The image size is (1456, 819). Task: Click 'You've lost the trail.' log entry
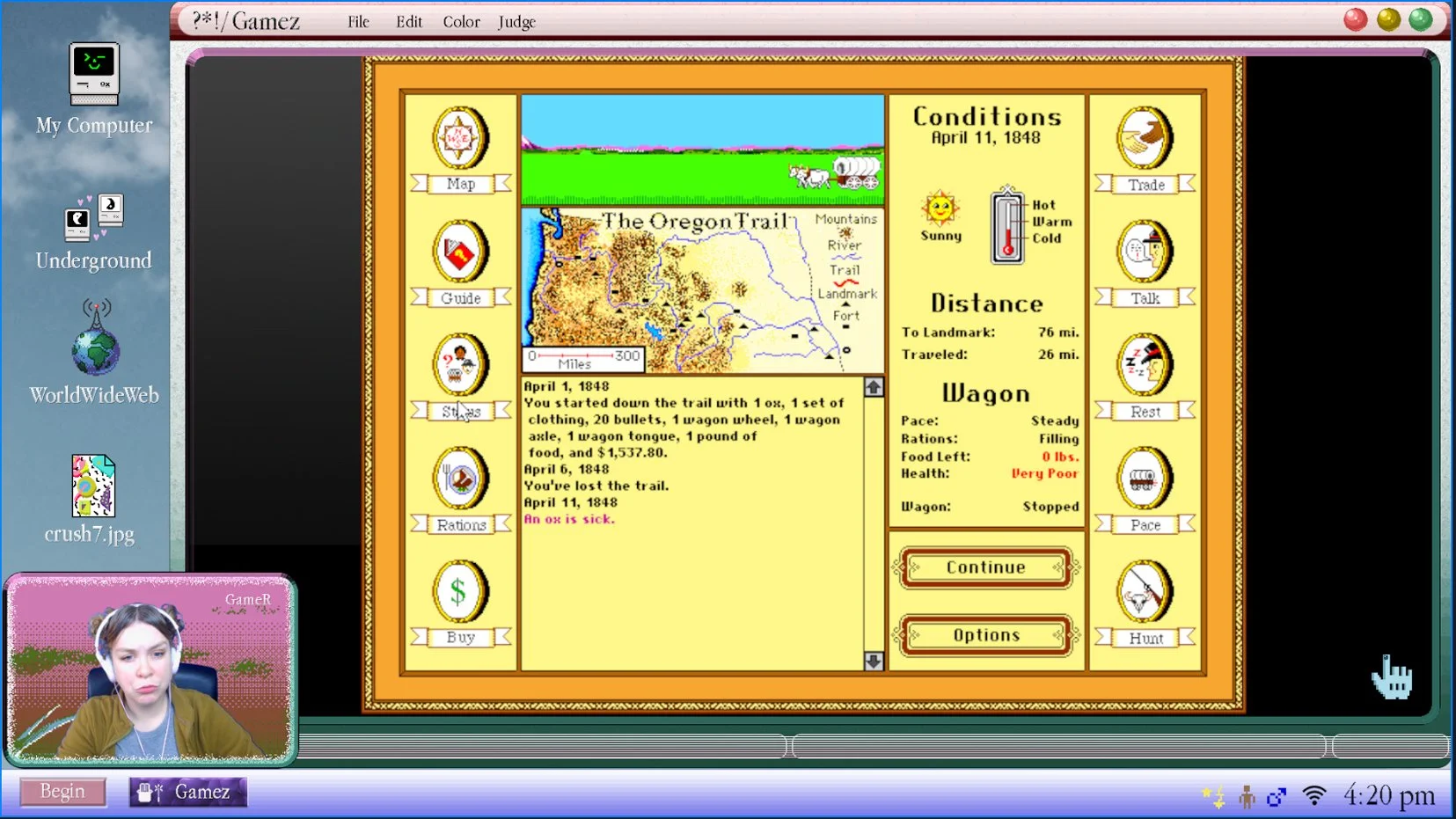(x=596, y=486)
